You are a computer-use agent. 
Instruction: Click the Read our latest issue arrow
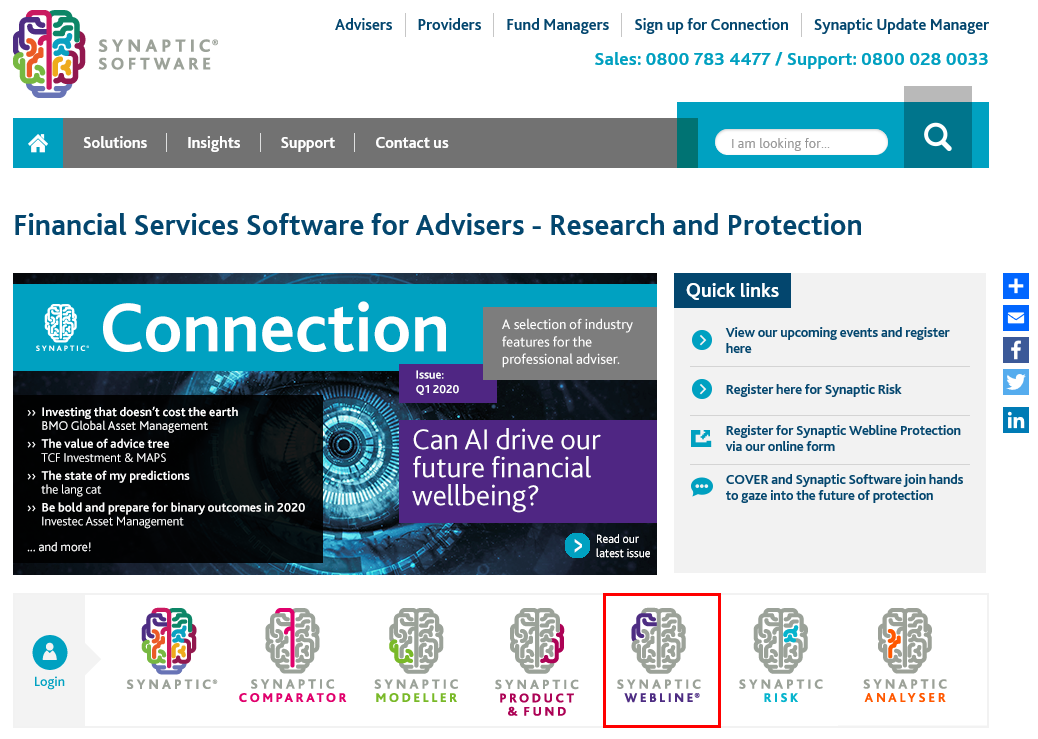click(x=577, y=546)
